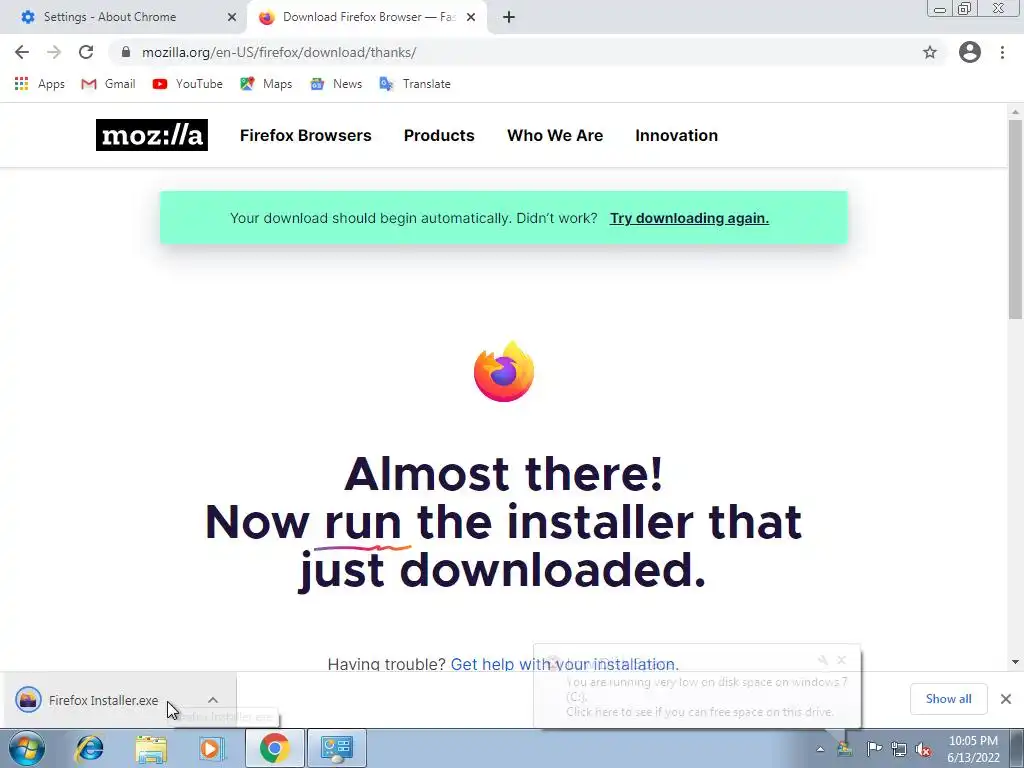The width and height of the screenshot is (1024, 768).
Task: Open the Windows Start menu
Action: (27, 748)
